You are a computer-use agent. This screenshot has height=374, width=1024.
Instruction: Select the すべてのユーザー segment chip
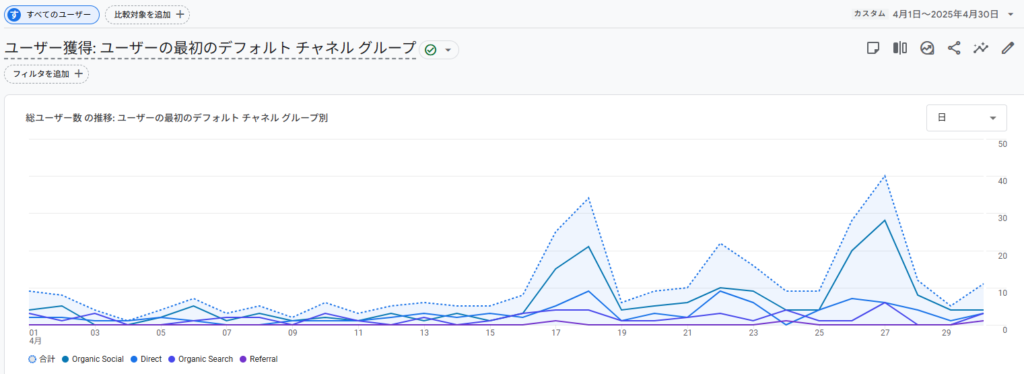pyautogui.click(x=52, y=14)
